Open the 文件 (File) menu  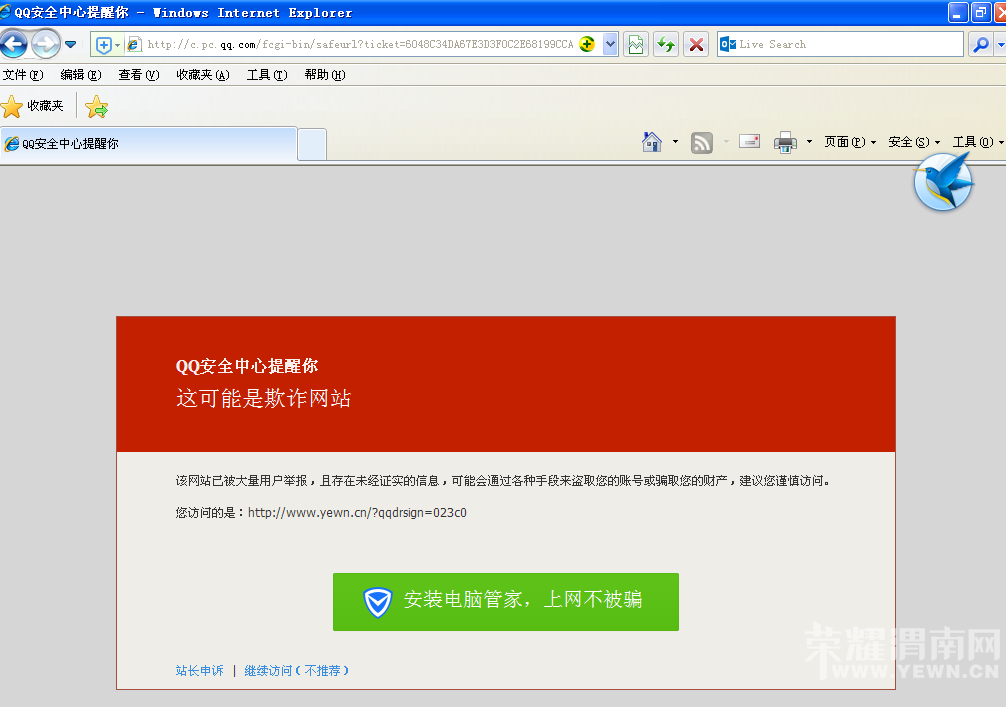coord(22,75)
